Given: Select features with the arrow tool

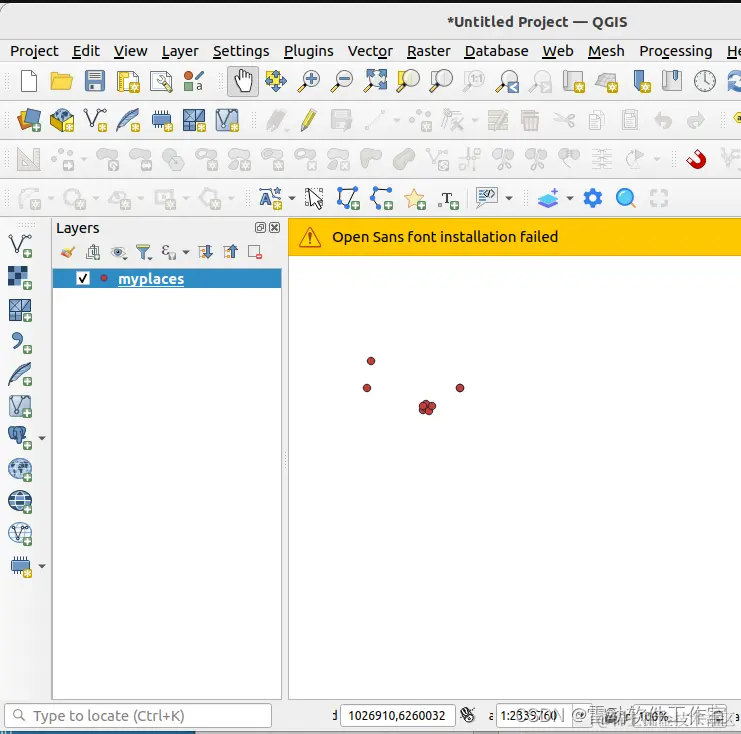Looking at the screenshot, I should pos(314,198).
